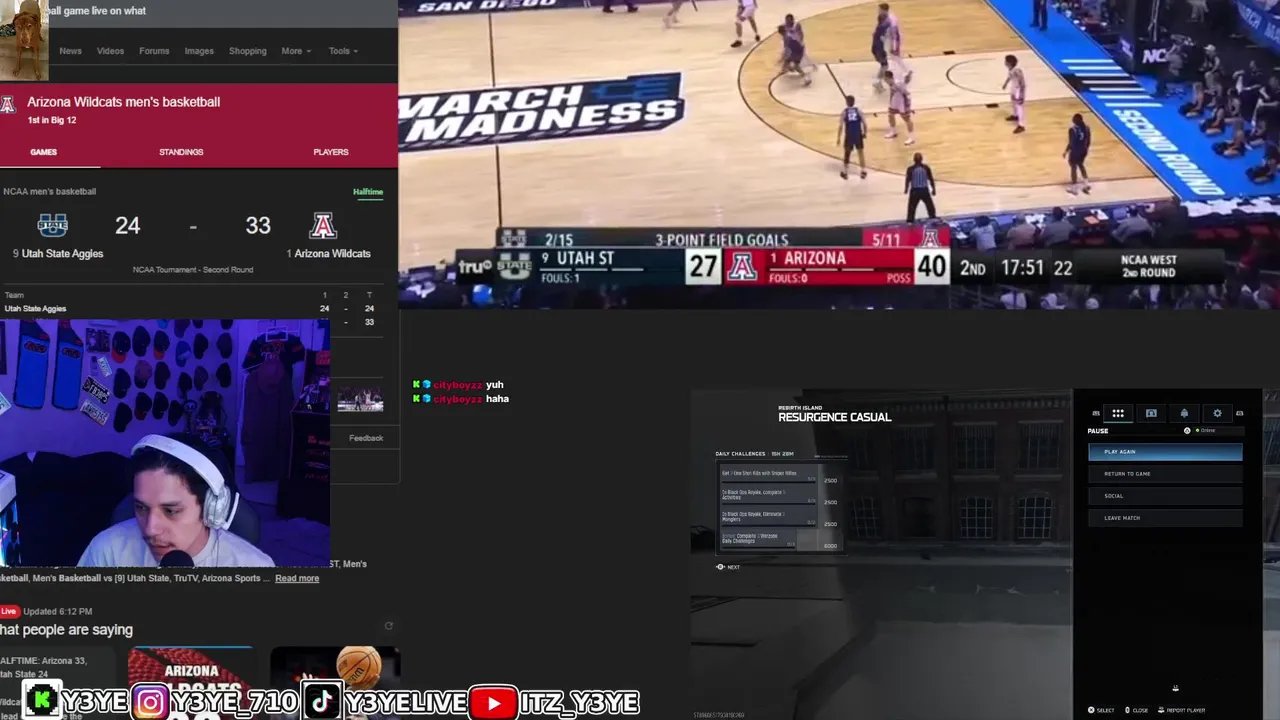Expand the More search filters dropdown
Viewport: 1280px width, 720px height.
coord(296,51)
